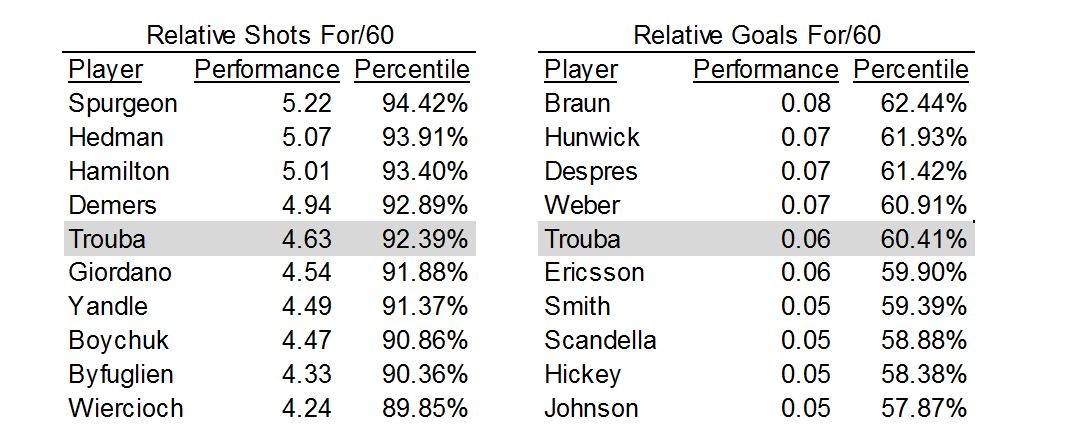Screen dimensions: 1068x441
Task: Click the Byfuglien player cell
Action: pos(121,376)
